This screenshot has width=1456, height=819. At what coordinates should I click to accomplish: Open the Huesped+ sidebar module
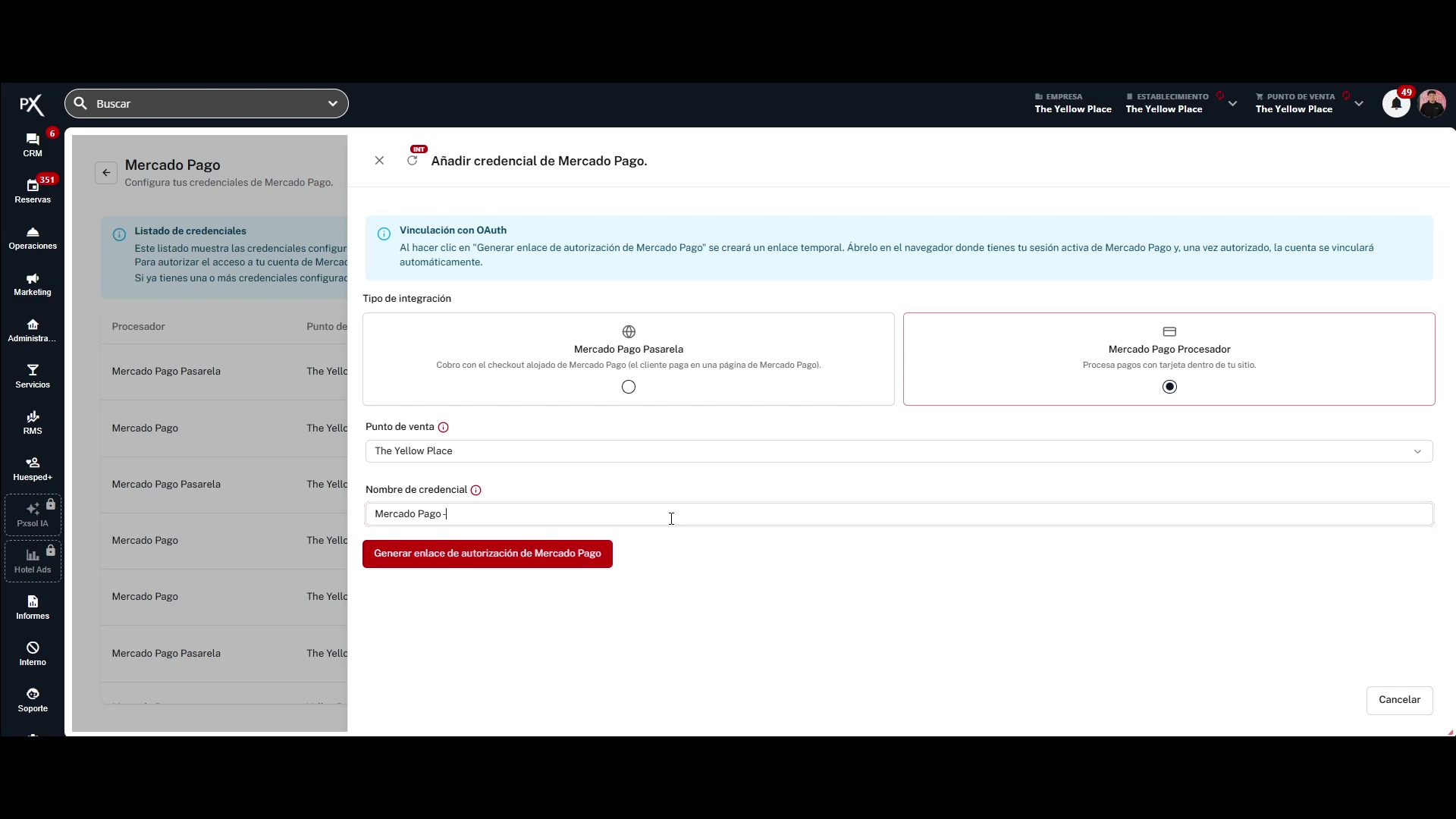pos(33,469)
